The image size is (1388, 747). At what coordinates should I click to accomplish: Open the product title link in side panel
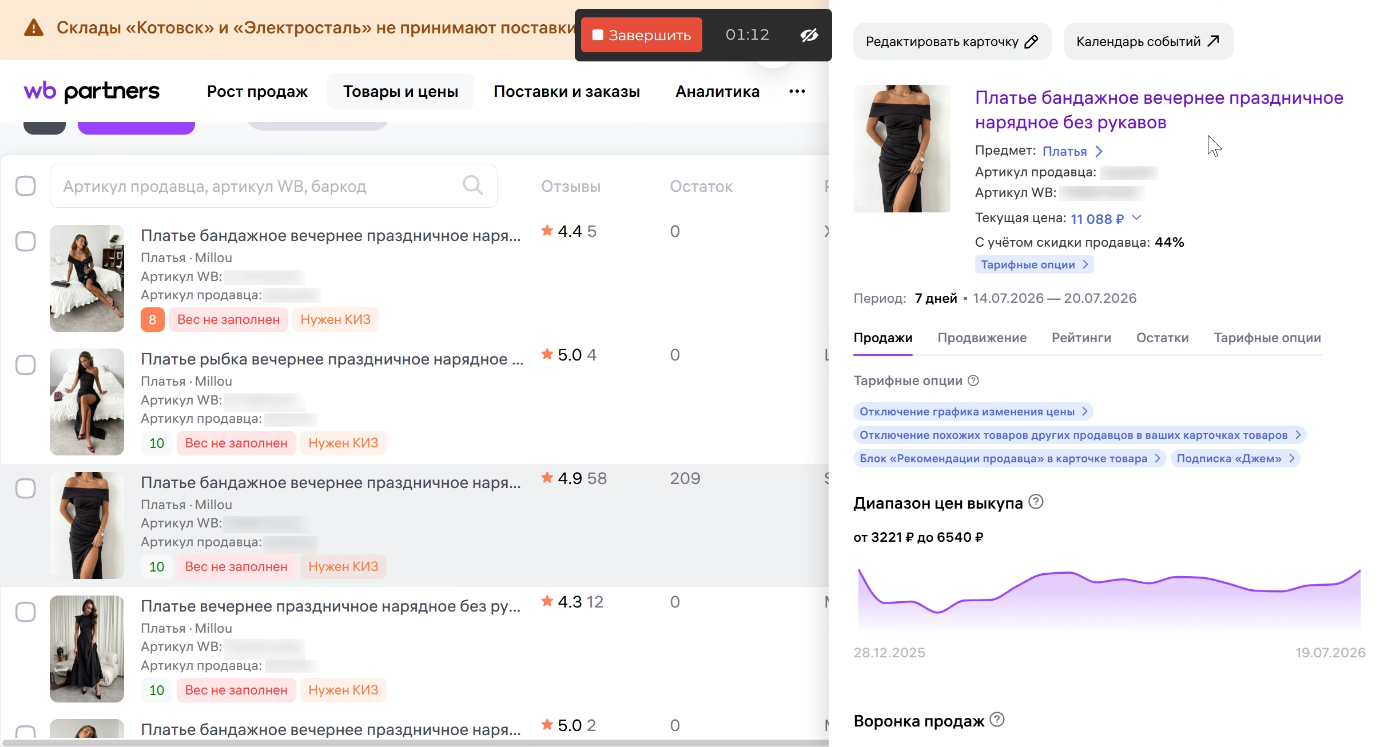click(1159, 110)
